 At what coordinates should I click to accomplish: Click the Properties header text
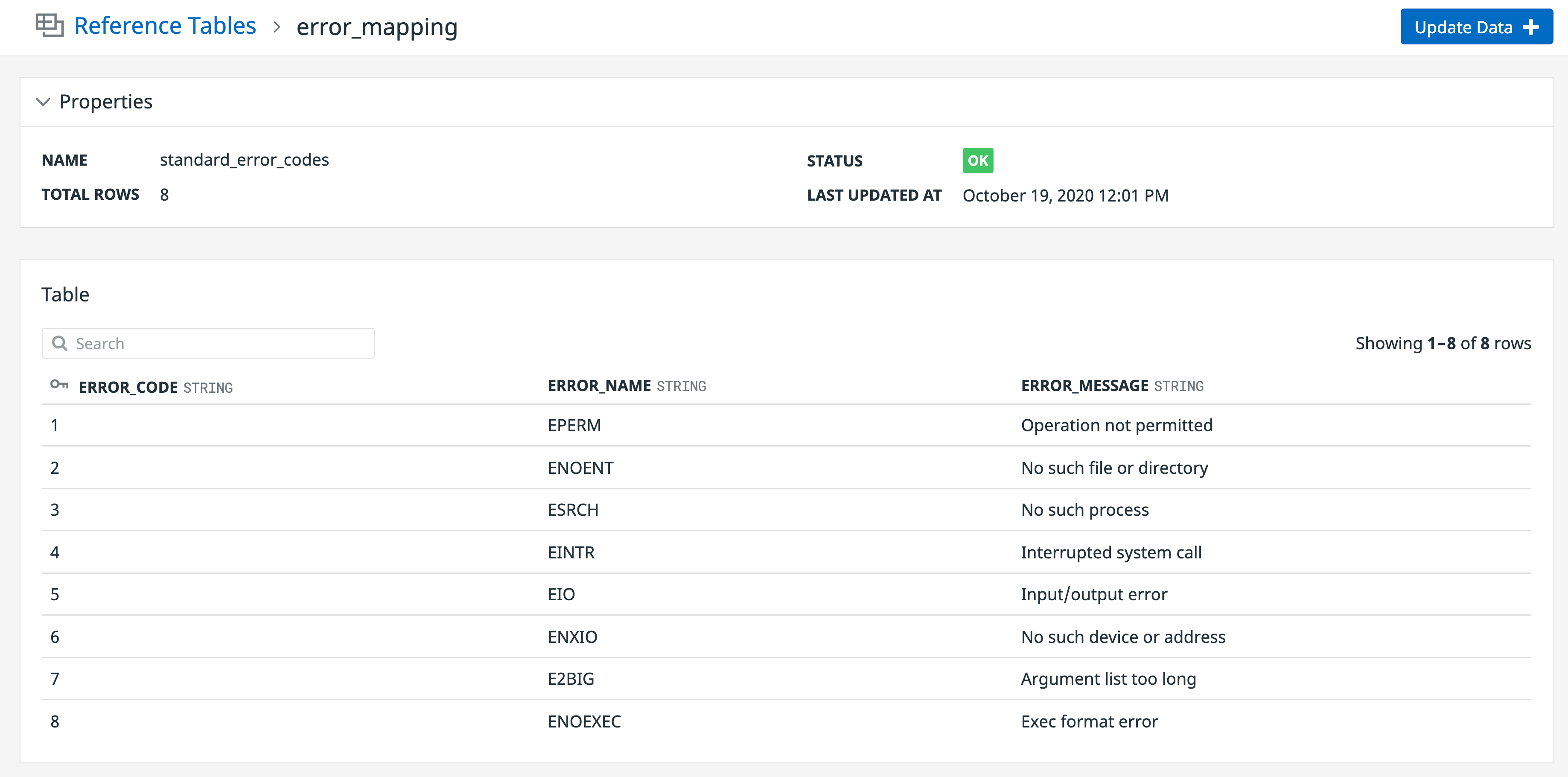coord(105,102)
